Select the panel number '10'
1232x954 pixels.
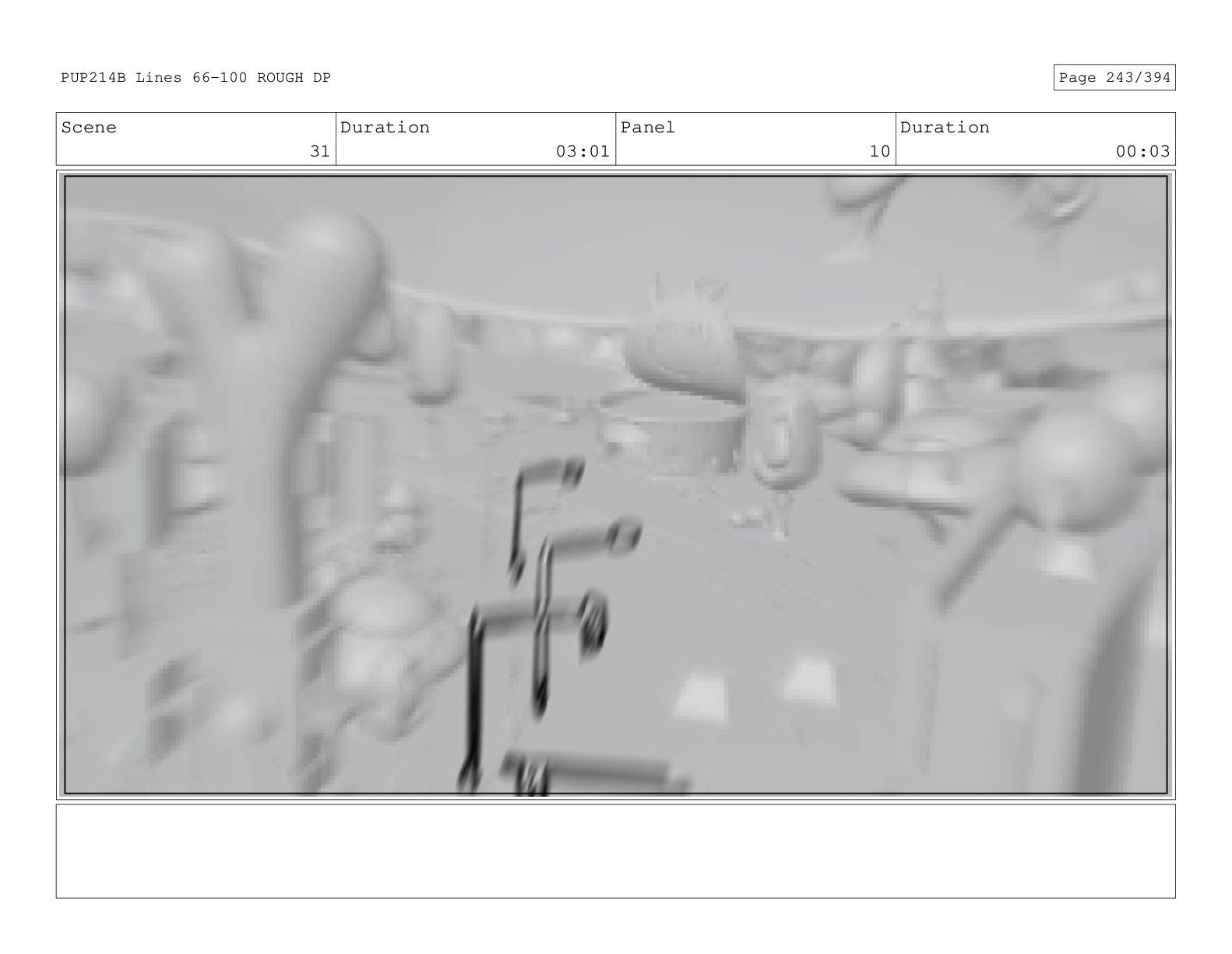click(879, 151)
